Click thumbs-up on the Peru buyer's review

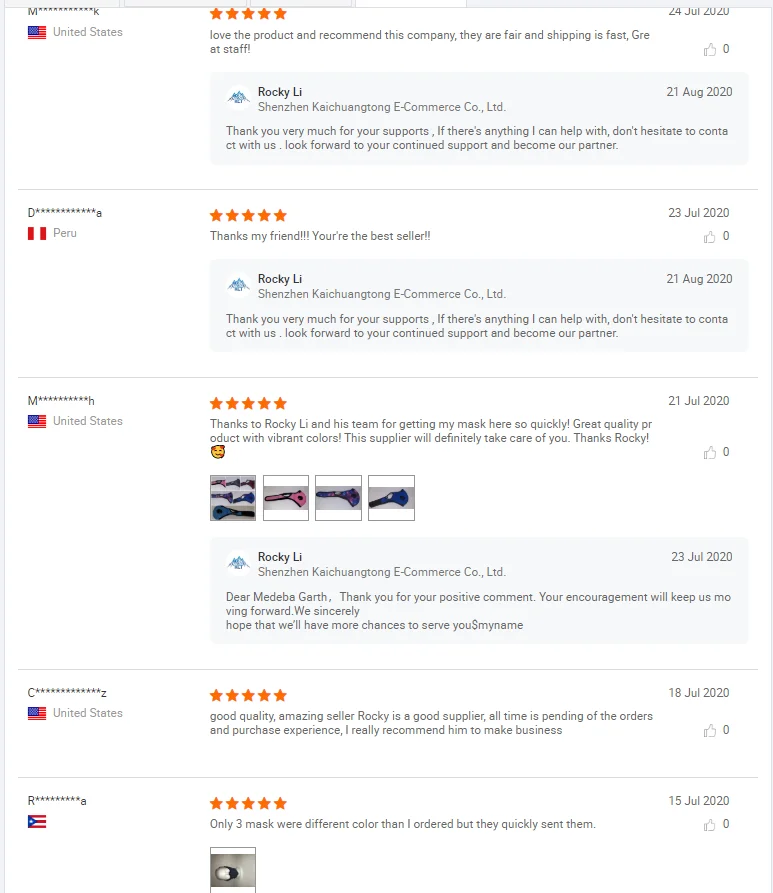710,237
